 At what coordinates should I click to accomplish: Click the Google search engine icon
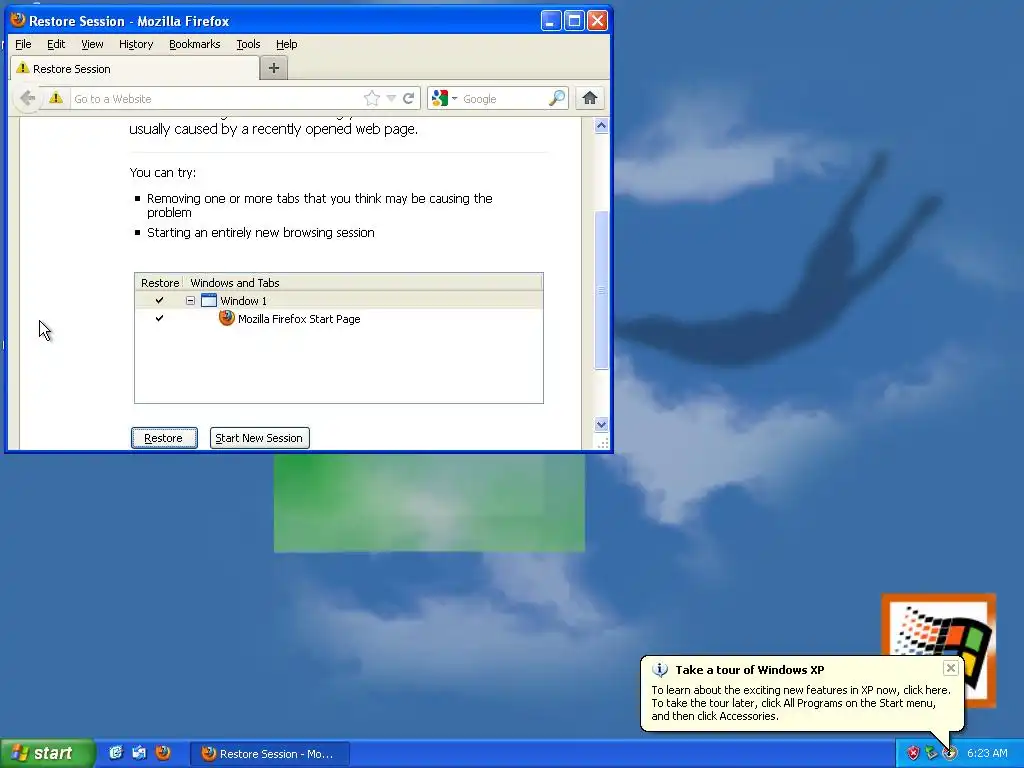click(x=440, y=99)
